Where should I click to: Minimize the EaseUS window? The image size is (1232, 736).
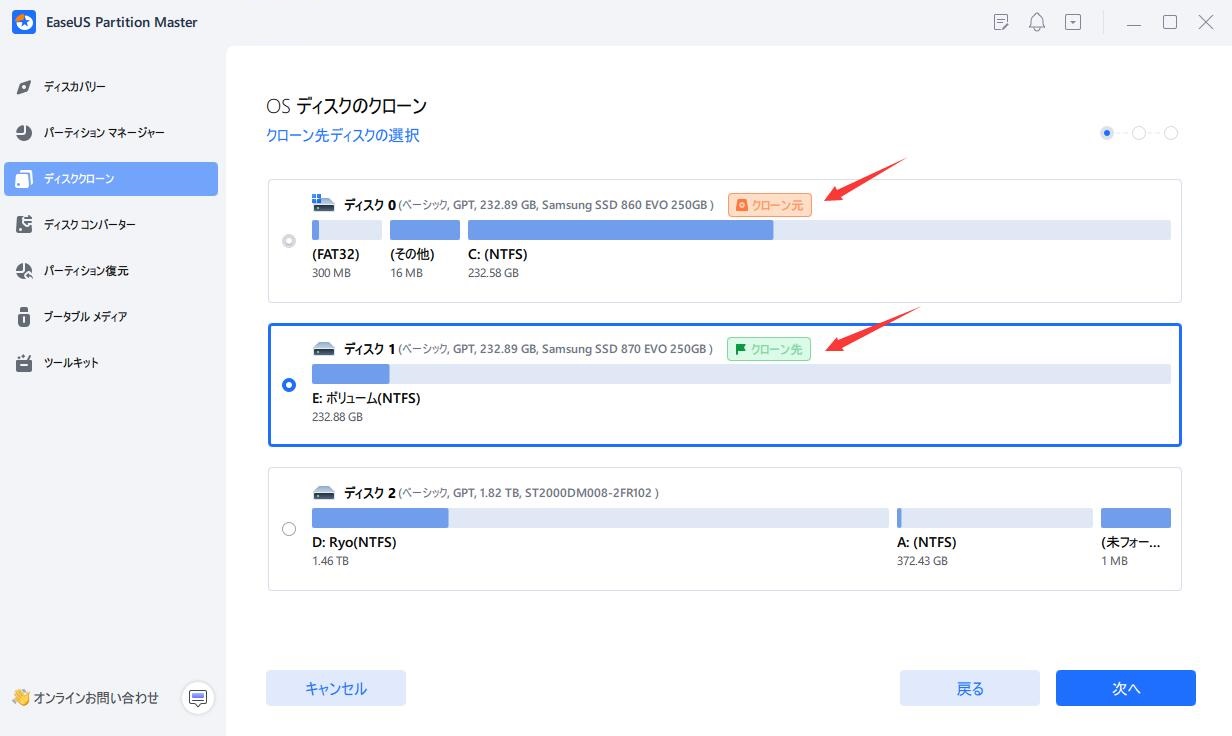[1134, 22]
